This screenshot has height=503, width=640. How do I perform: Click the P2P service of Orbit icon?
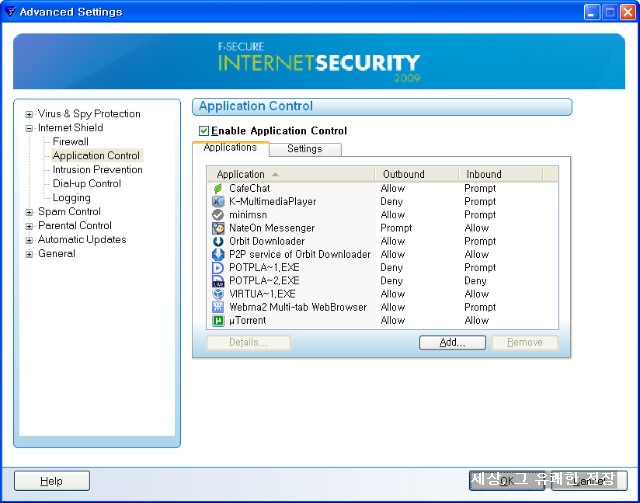218,254
